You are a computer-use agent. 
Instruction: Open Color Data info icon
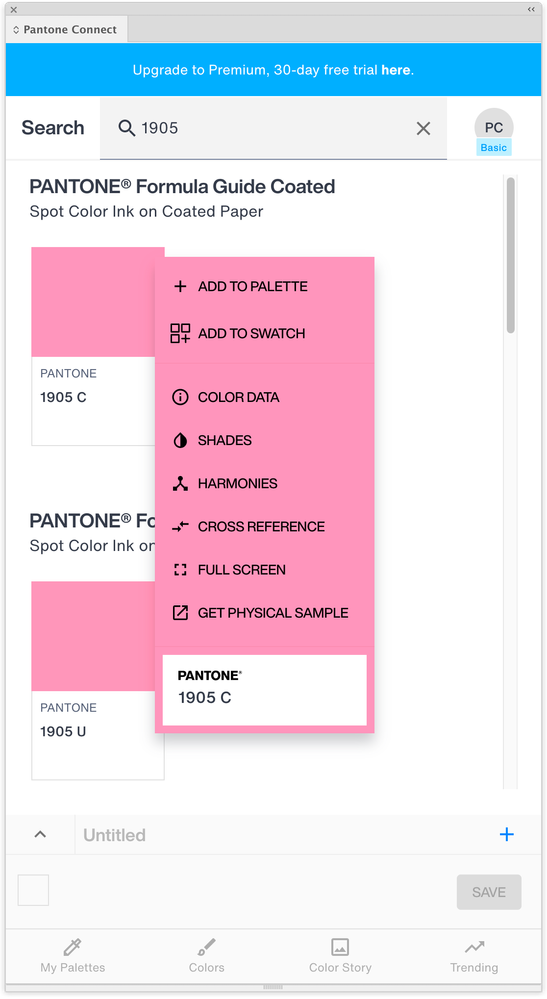tap(180, 398)
